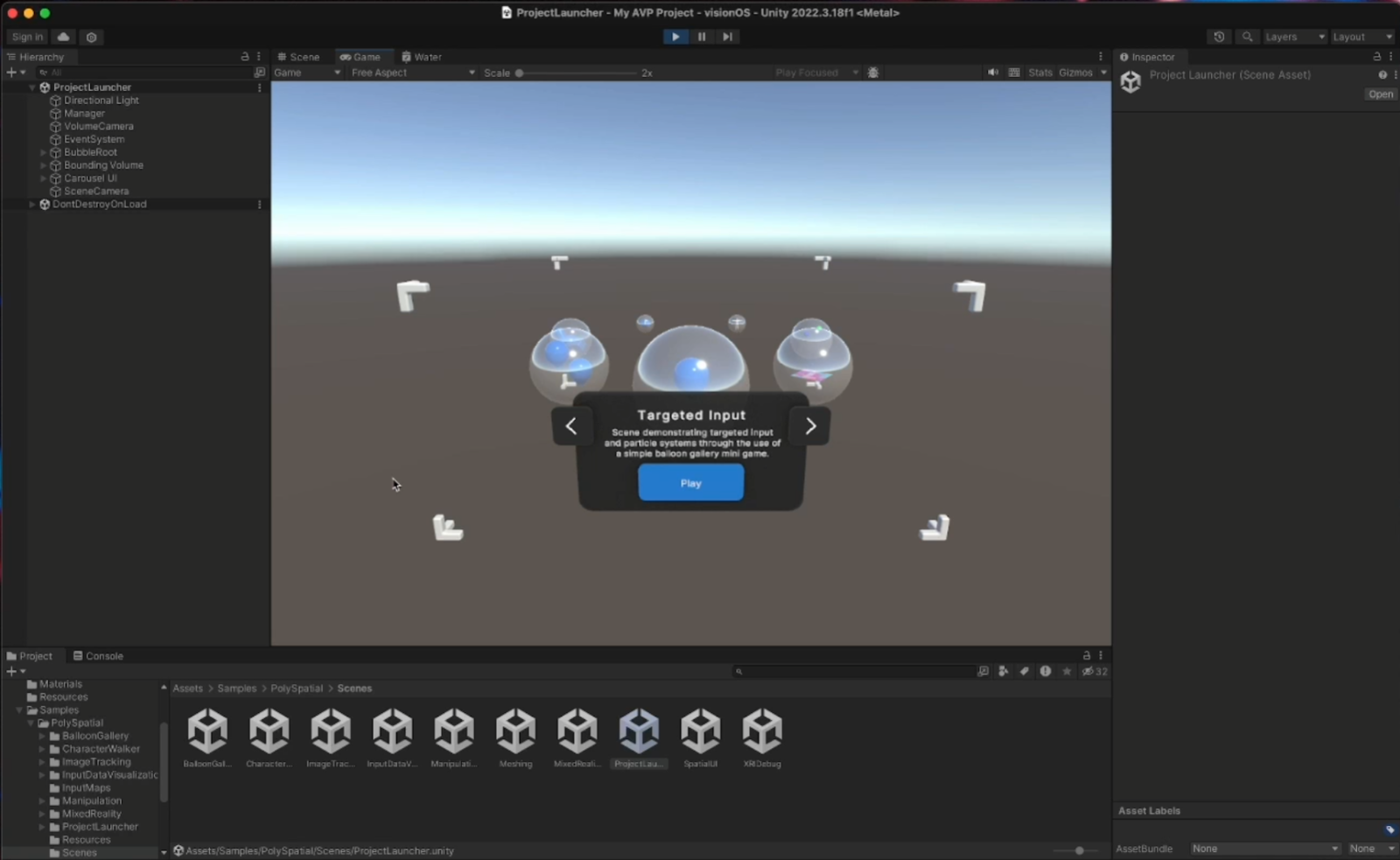This screenshot has width=1400, height=860.
Task: Open the Layers dropdown
Action: click(1294, 37)
